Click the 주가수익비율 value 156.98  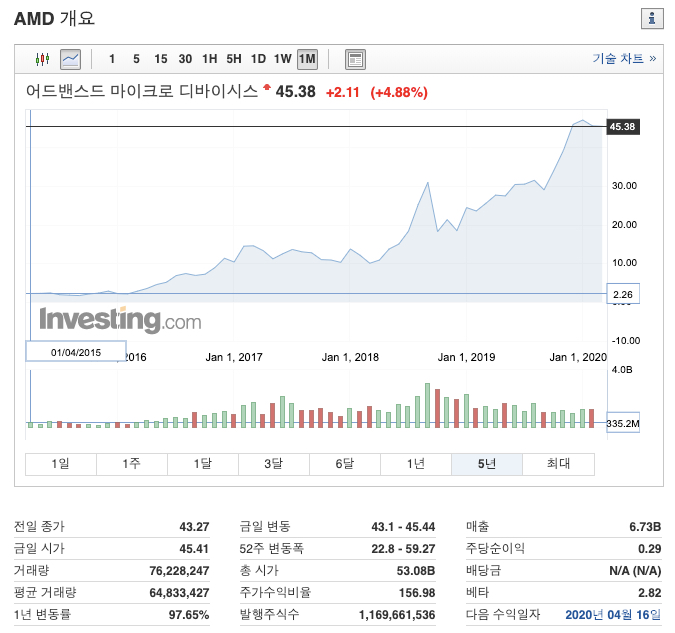coord(417,593)
